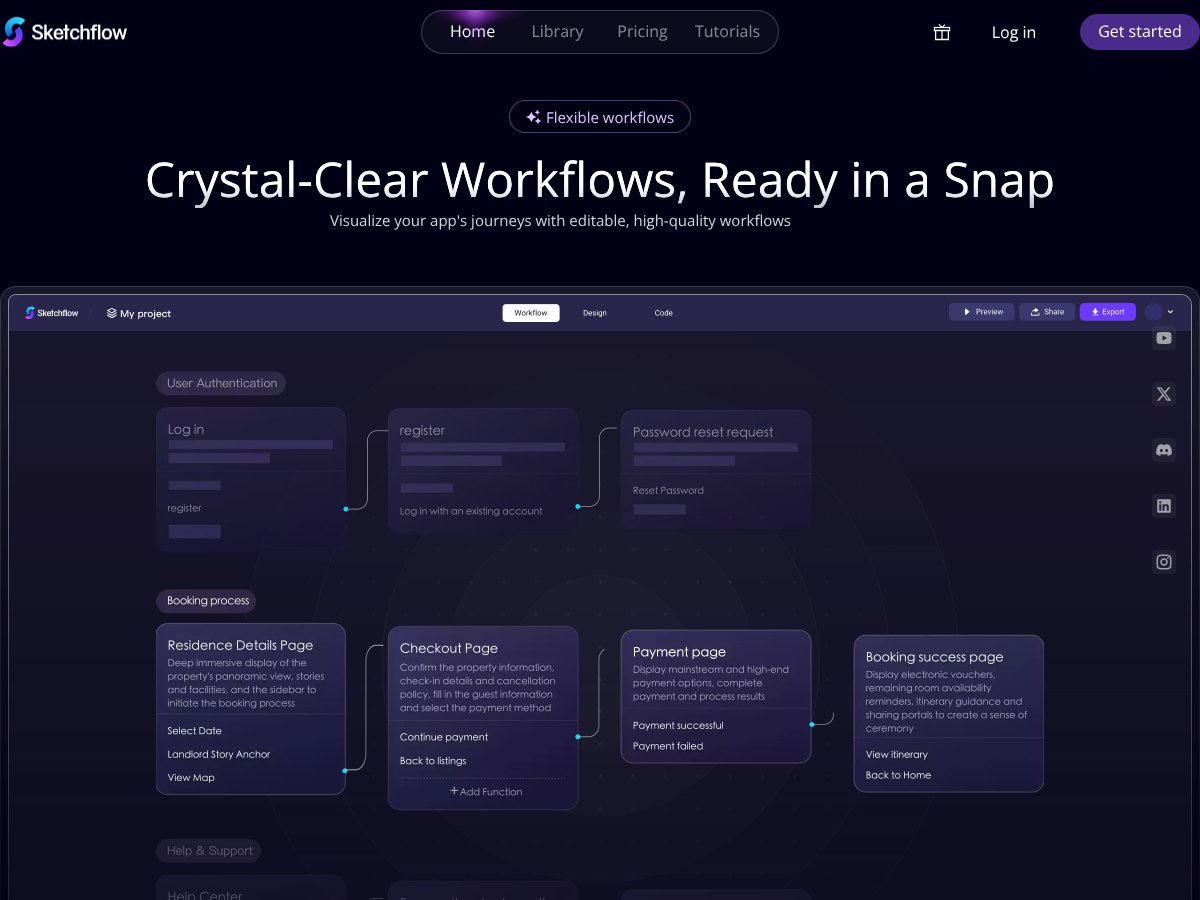The image size is (1200, 900).
Task: Click the progress placeholder bar under Reset Password
Action: click(659, 509)
